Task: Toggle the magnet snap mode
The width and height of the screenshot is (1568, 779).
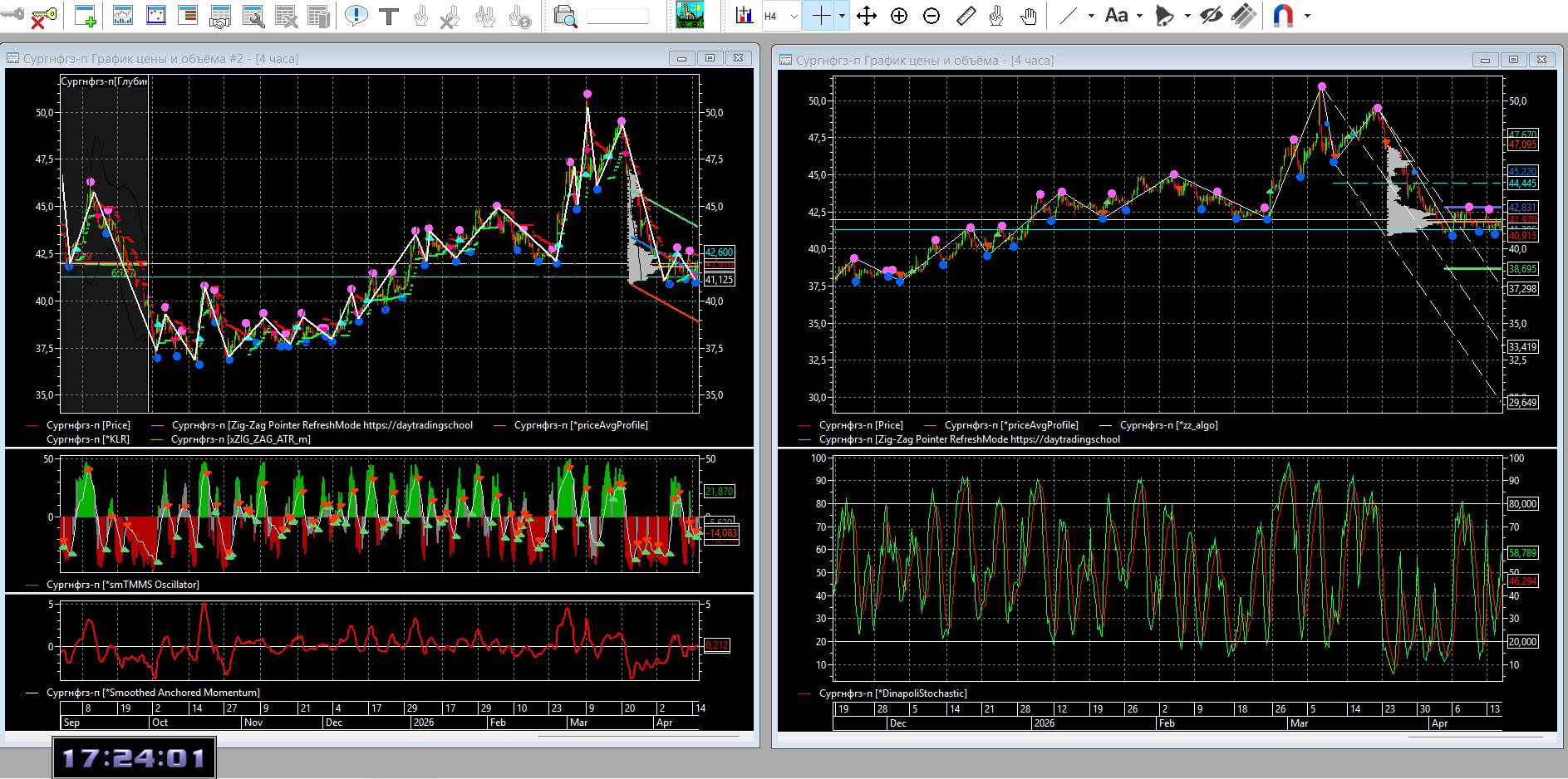Action: 1283,16
